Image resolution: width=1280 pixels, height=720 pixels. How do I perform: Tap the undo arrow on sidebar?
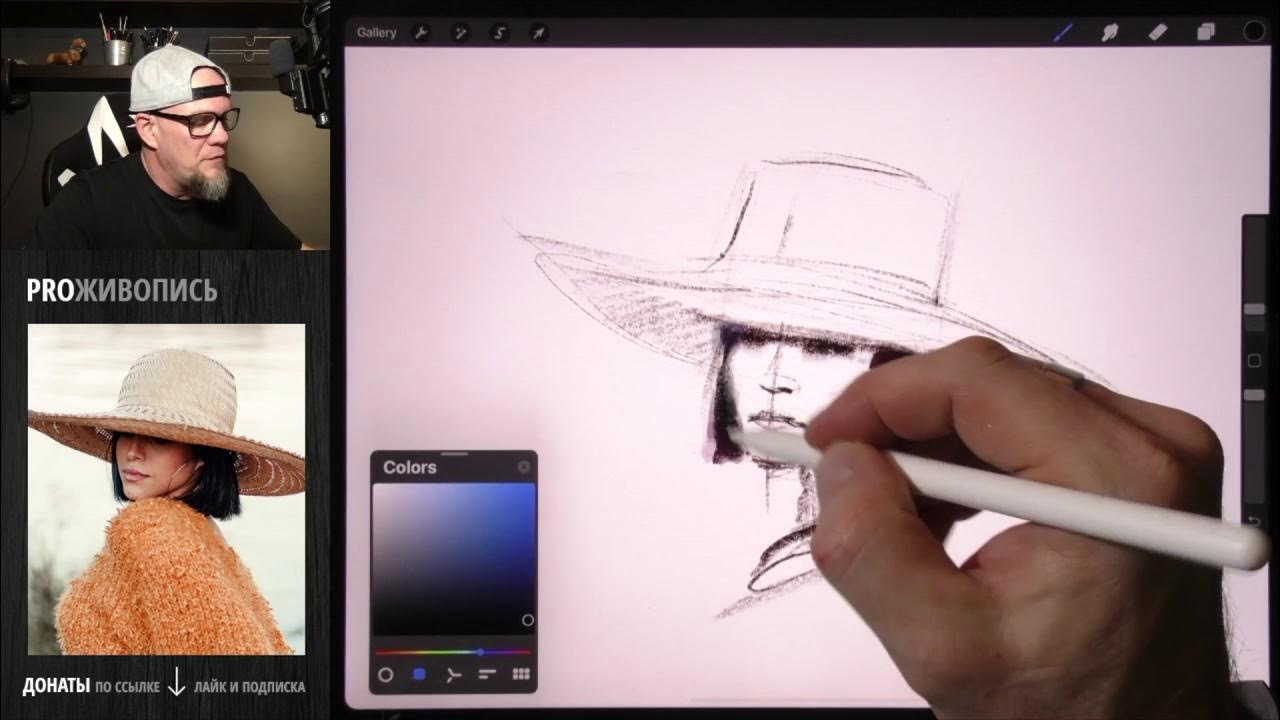[x=1254, y=521]
